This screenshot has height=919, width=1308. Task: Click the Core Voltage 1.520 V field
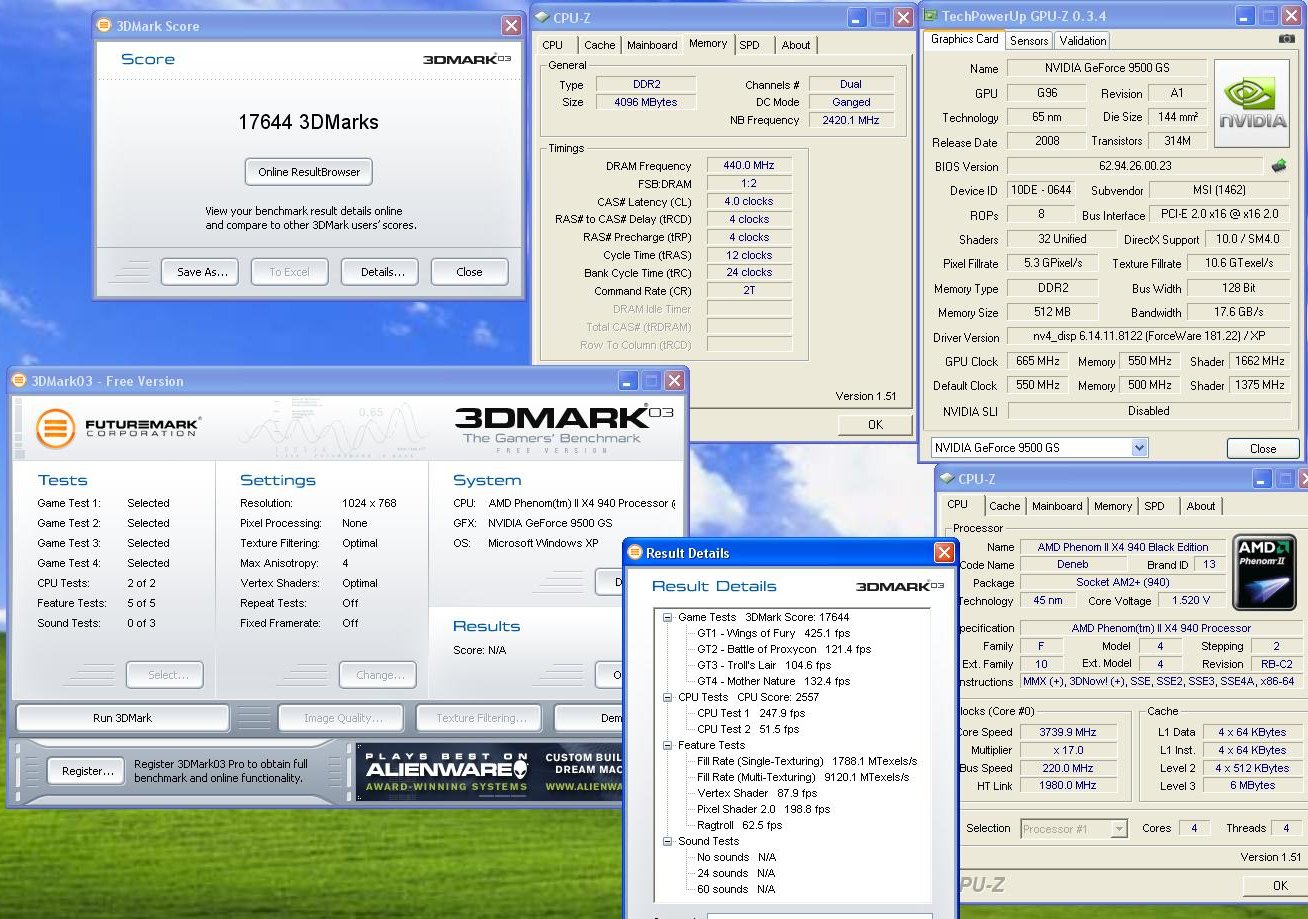[x=1191, y=600]
